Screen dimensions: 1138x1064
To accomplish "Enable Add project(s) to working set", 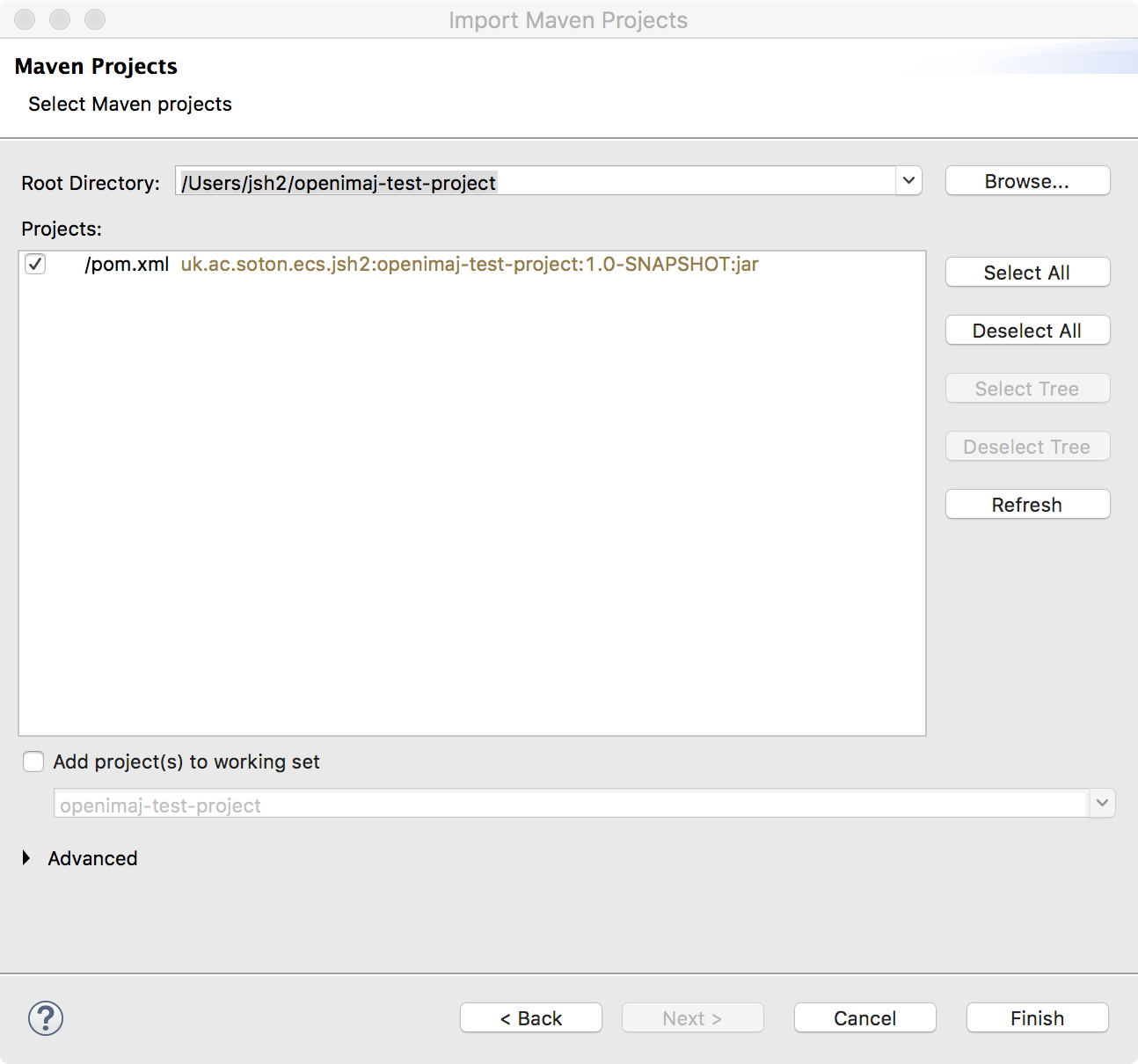I will (x=33, y=762).
